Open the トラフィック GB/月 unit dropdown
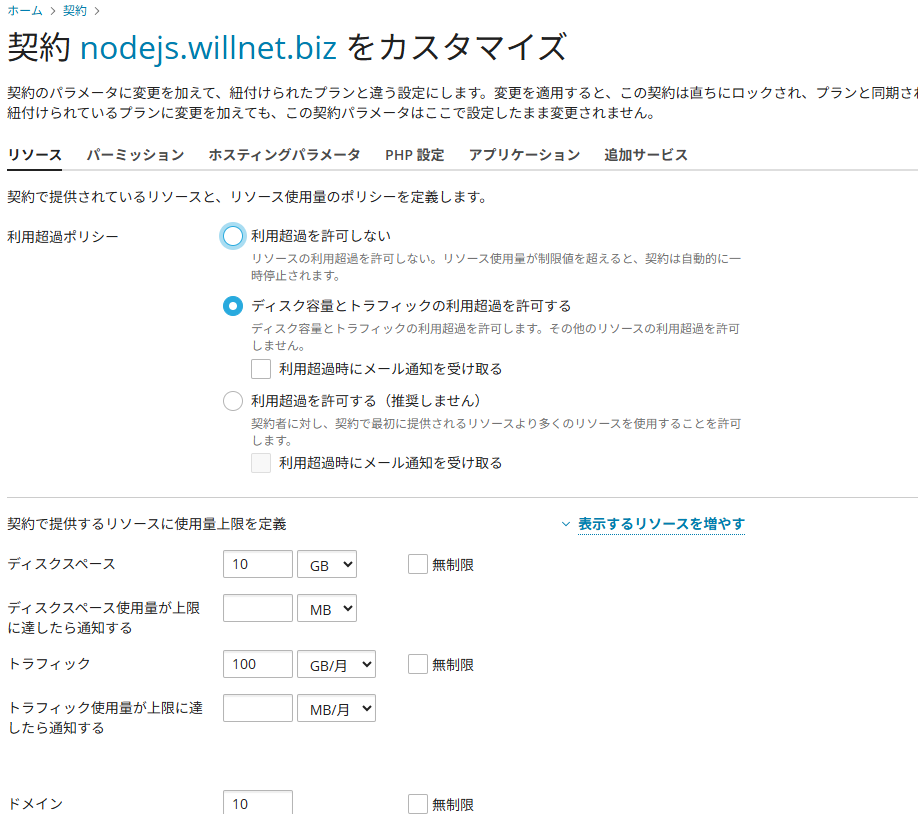The width and height of the screenshot is (918, 814). click(x=336, y=664)
